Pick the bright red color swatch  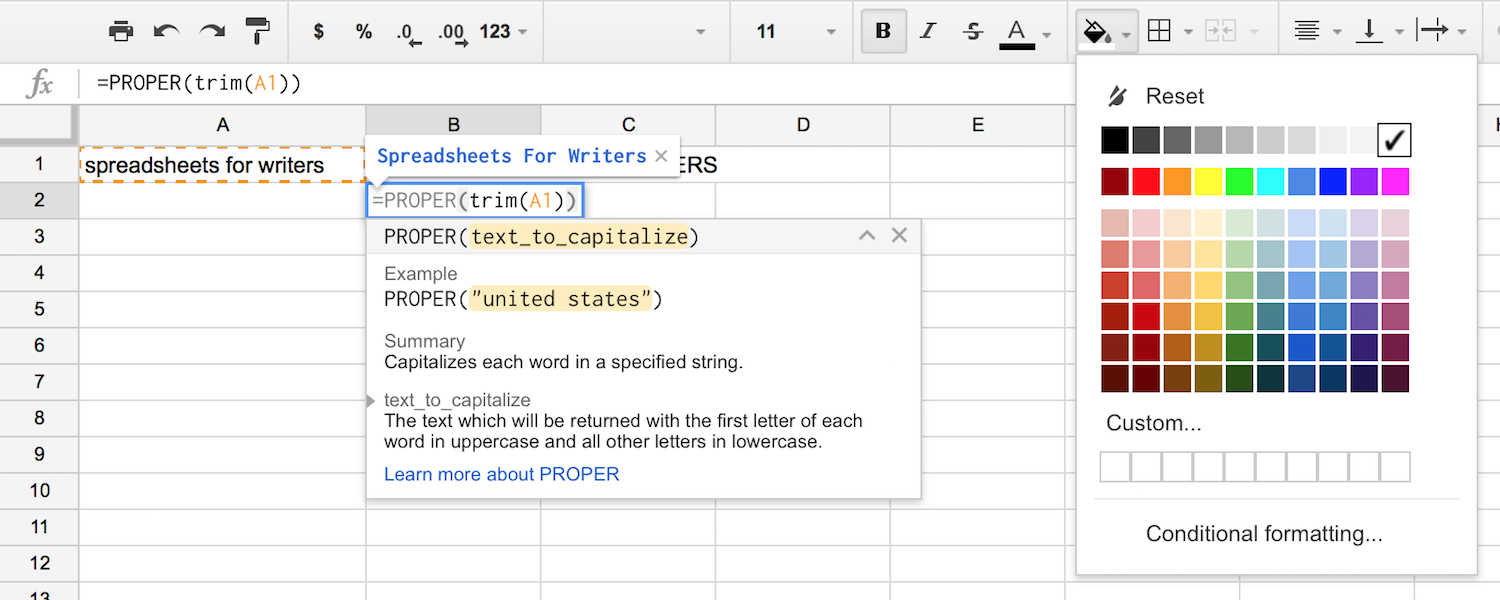(1146, 181)
